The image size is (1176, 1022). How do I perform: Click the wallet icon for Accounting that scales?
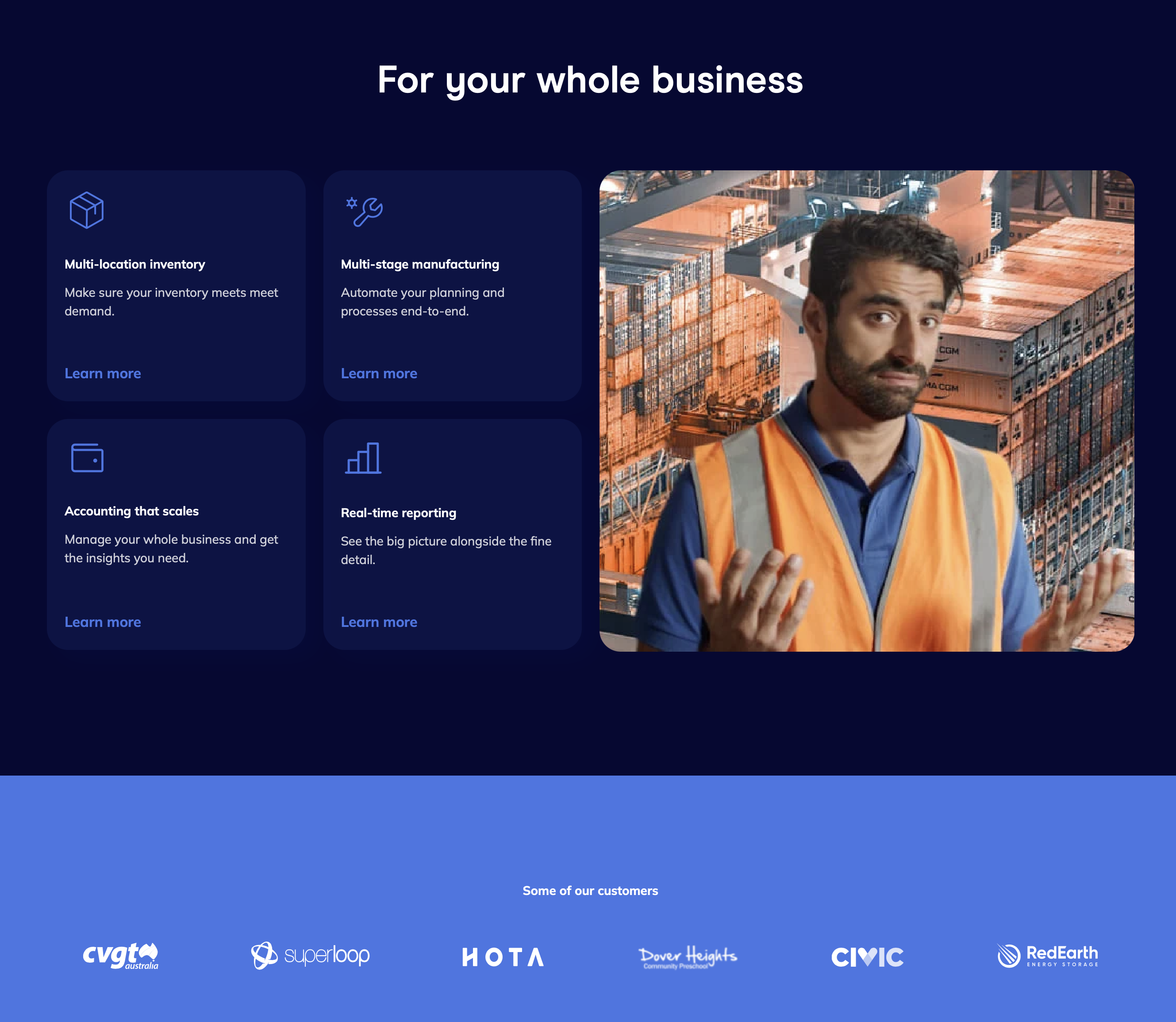click(x=87, y=457)
